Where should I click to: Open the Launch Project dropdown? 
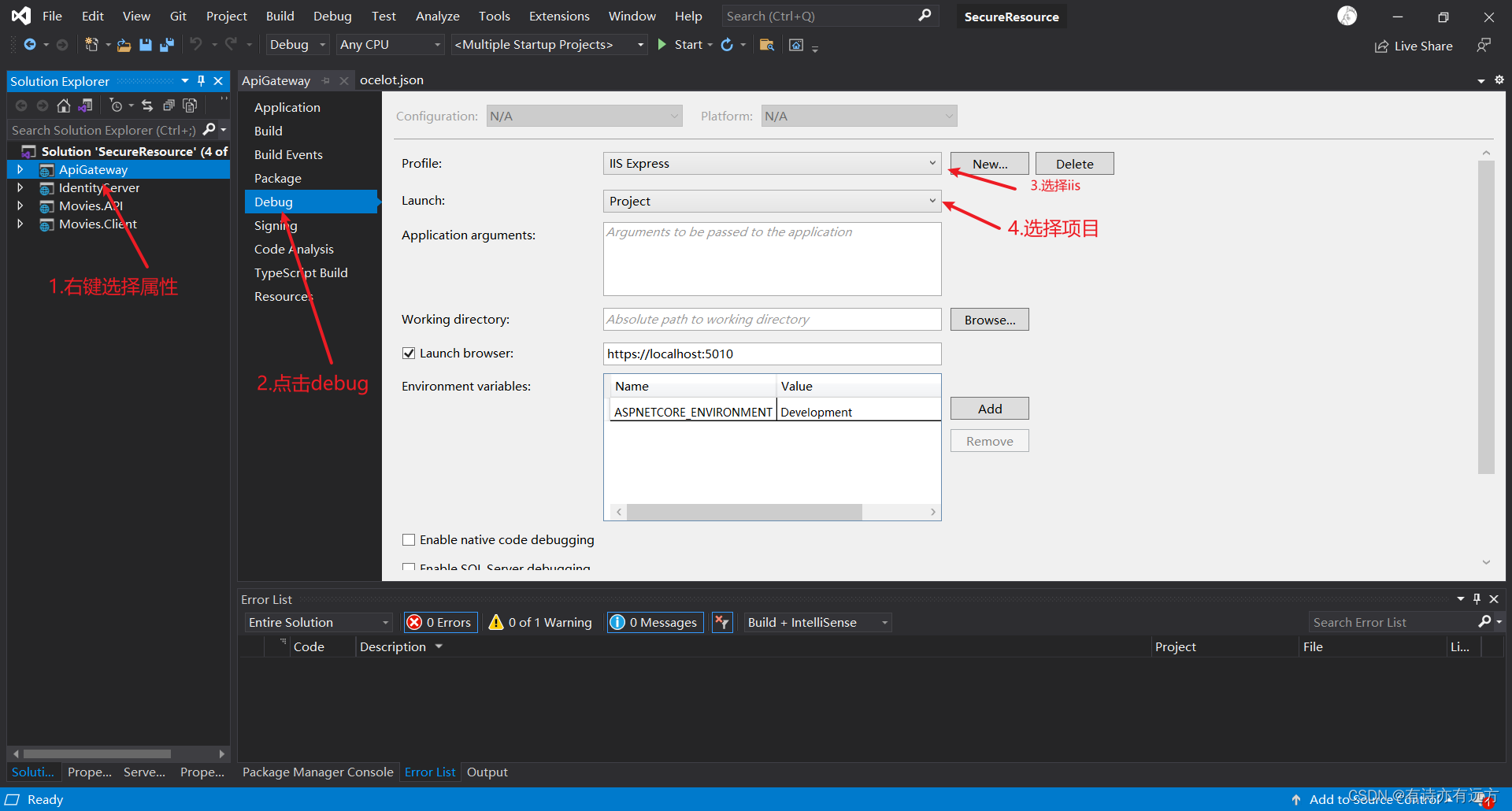[x=772, y=202]
